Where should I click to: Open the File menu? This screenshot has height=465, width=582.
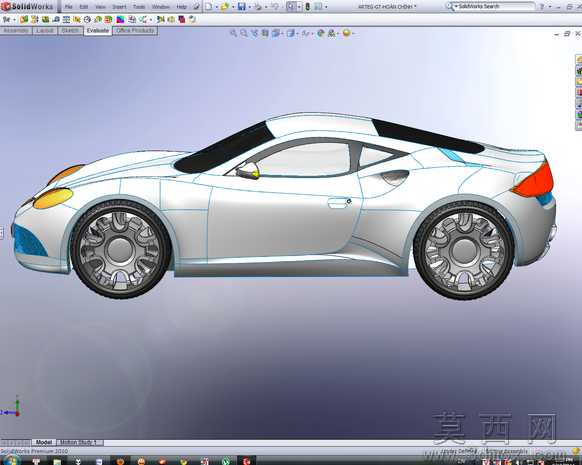(68, 7)
